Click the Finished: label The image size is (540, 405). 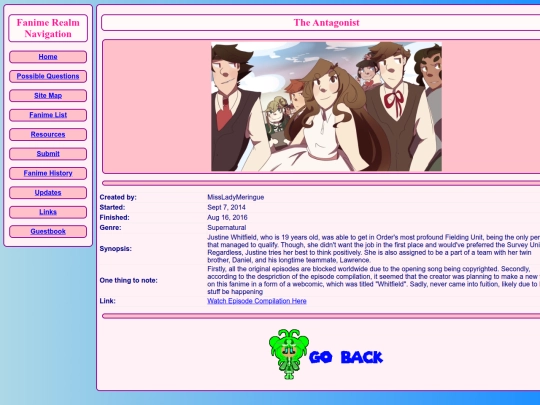pyautogui.click(x=114, y=218)
